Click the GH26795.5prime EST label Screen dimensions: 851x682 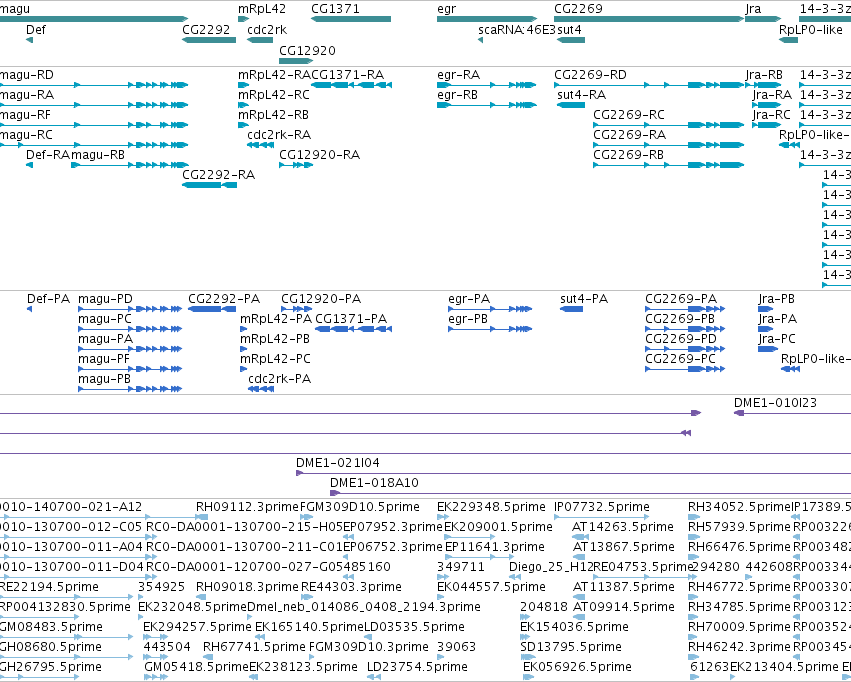point(51,667)
